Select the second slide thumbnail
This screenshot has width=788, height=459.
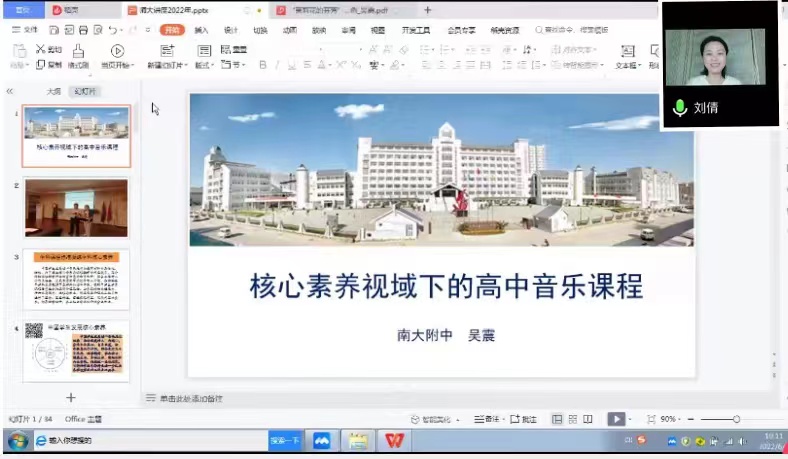[76, 207]
